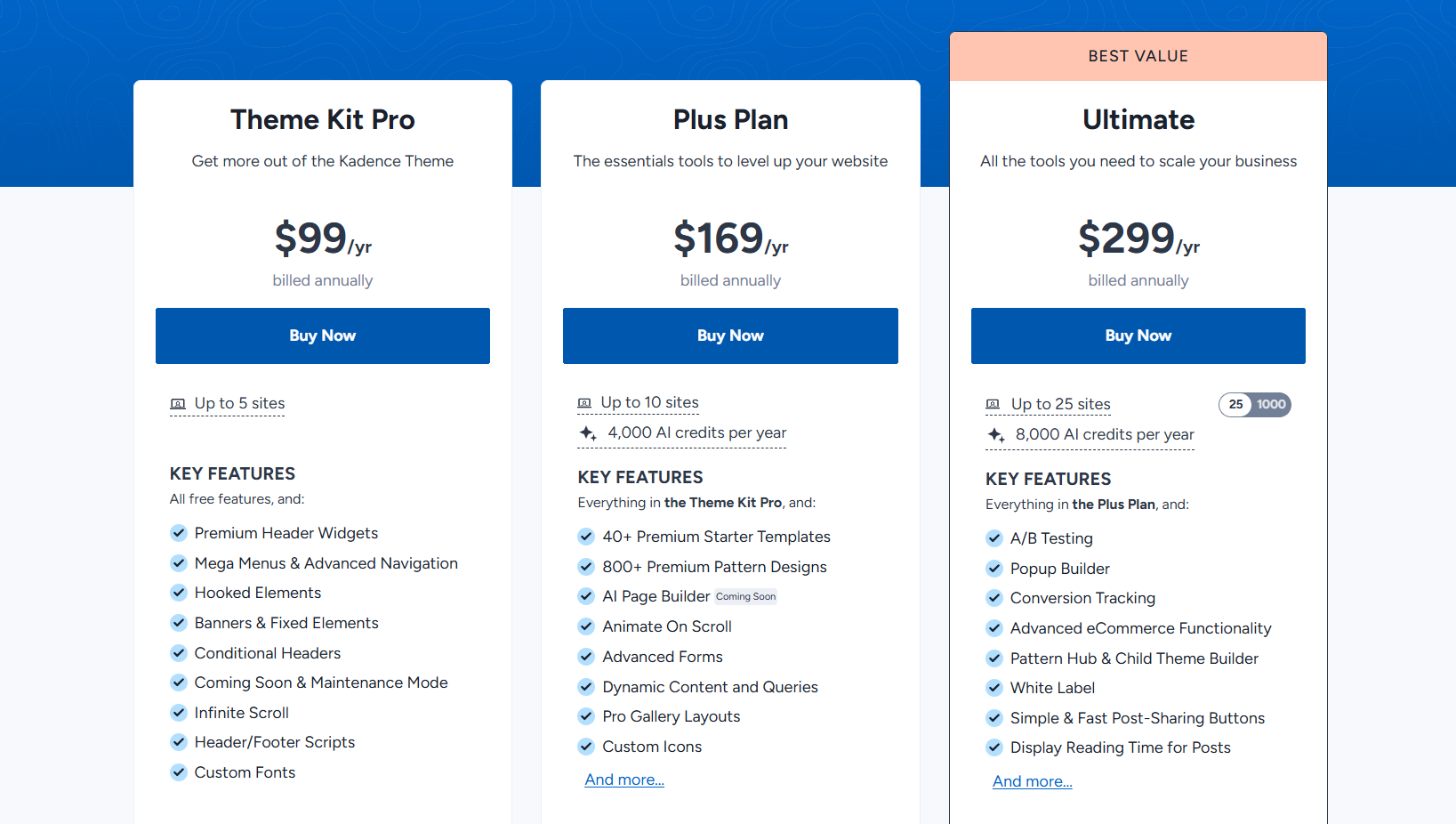Click the sparkle icon beside 8,000 AI credits
This screenshot has width=1456, height=824.
[996, 435]
